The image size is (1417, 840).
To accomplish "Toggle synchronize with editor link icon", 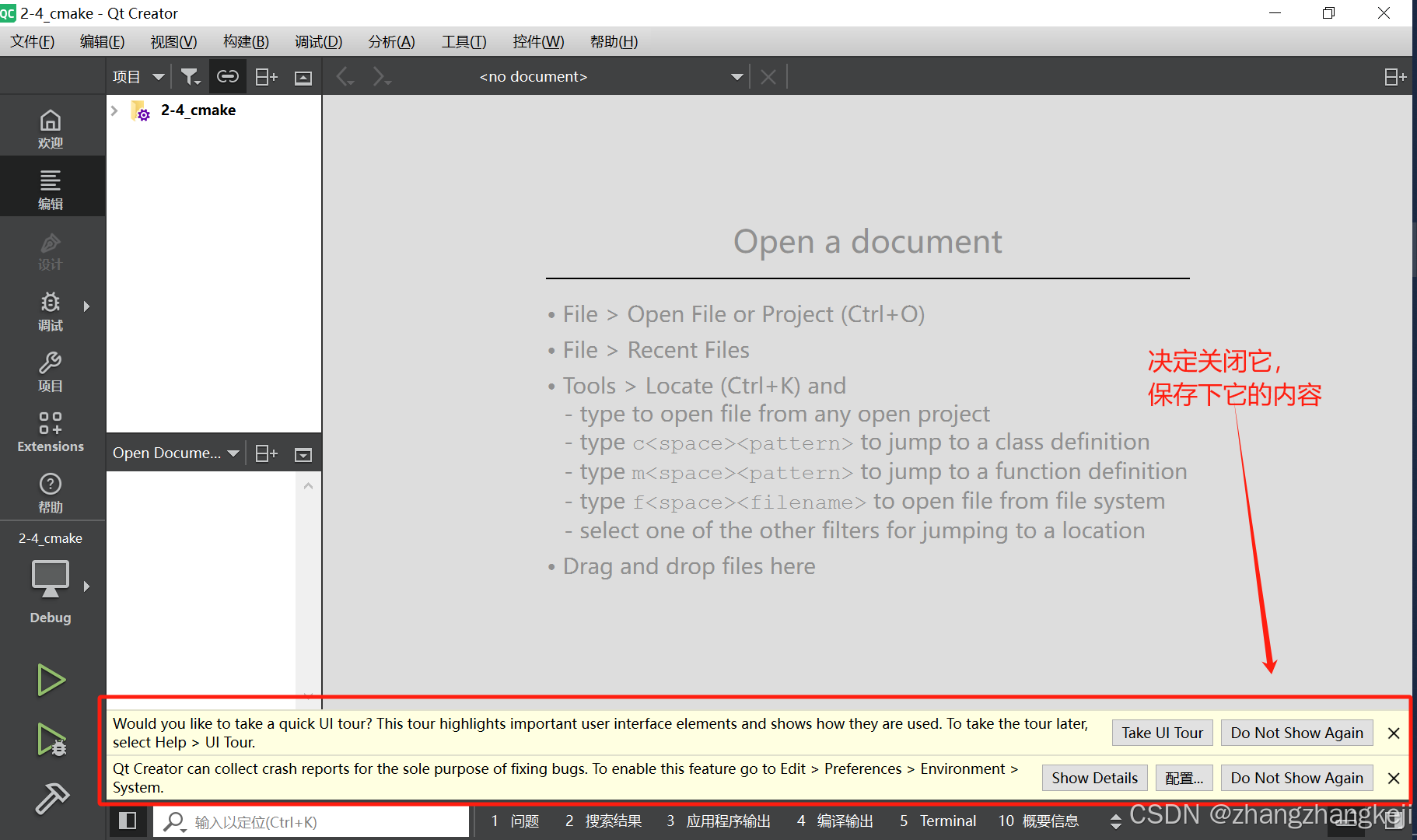I will tap(228, 76).
